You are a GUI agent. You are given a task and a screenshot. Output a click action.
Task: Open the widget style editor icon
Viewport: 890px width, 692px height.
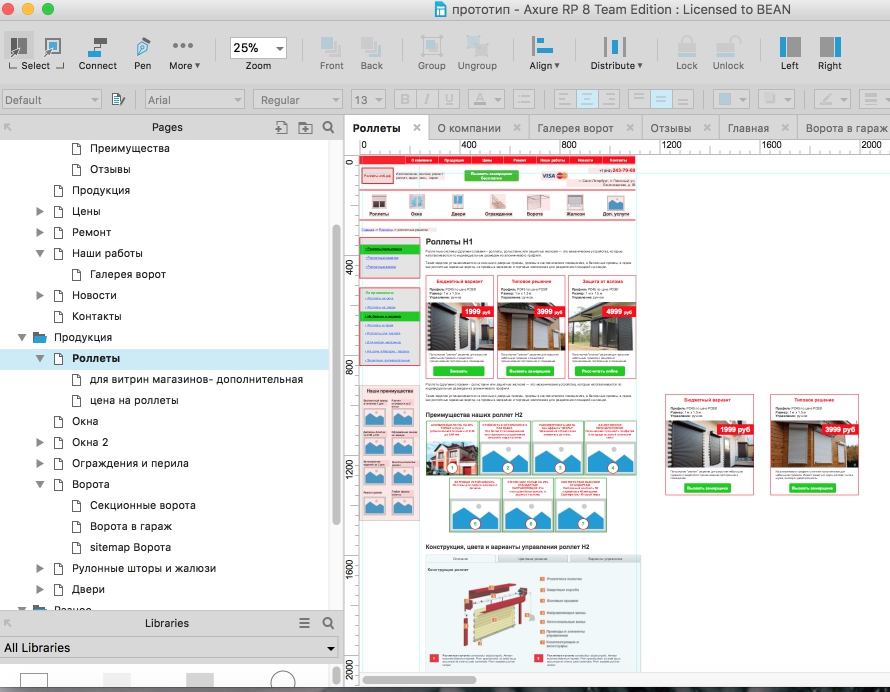click(118, 100)
